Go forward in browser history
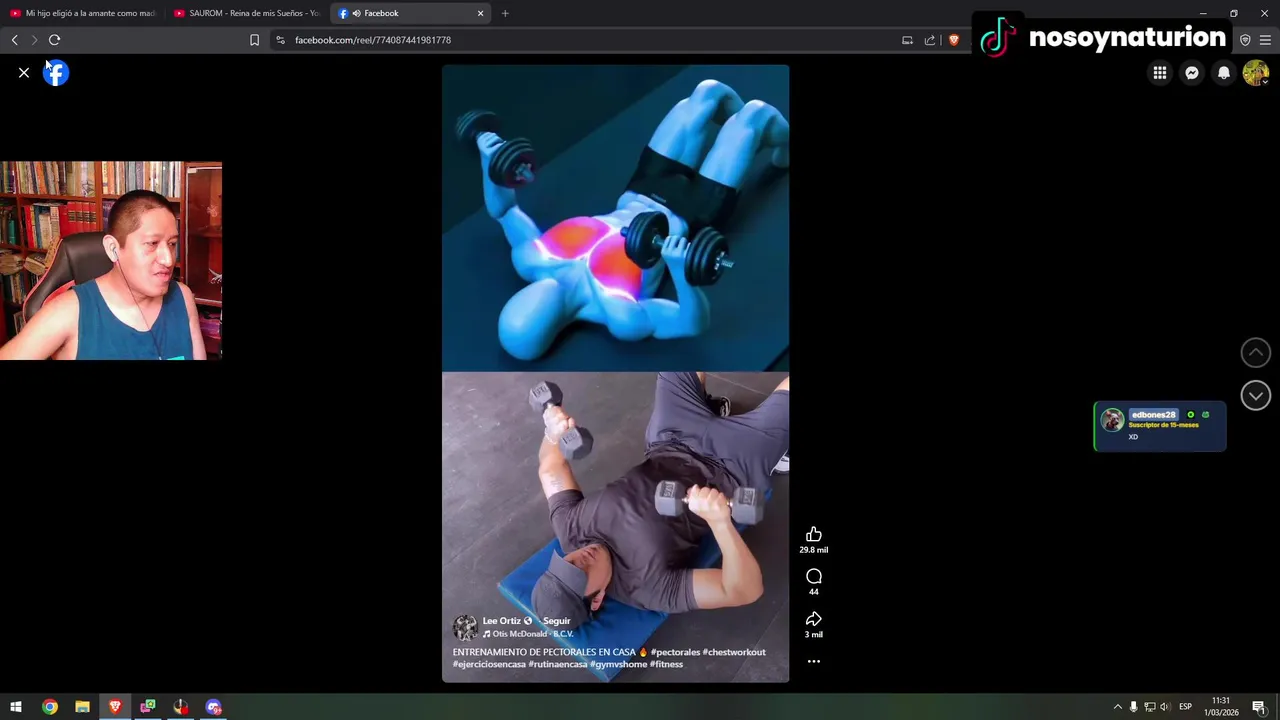The image size is (1280, 720). point(34,40)
